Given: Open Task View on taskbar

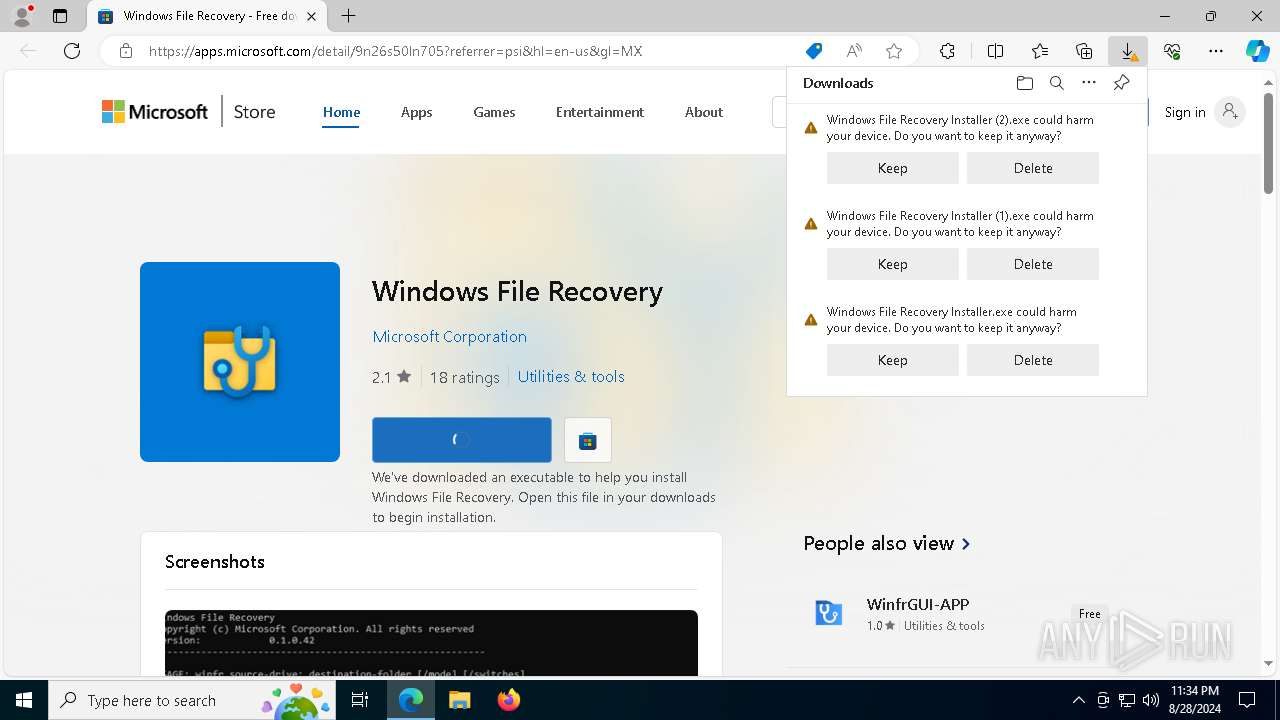Looking at the screenshot, I should pyautogui.click(x=360, y=700).
